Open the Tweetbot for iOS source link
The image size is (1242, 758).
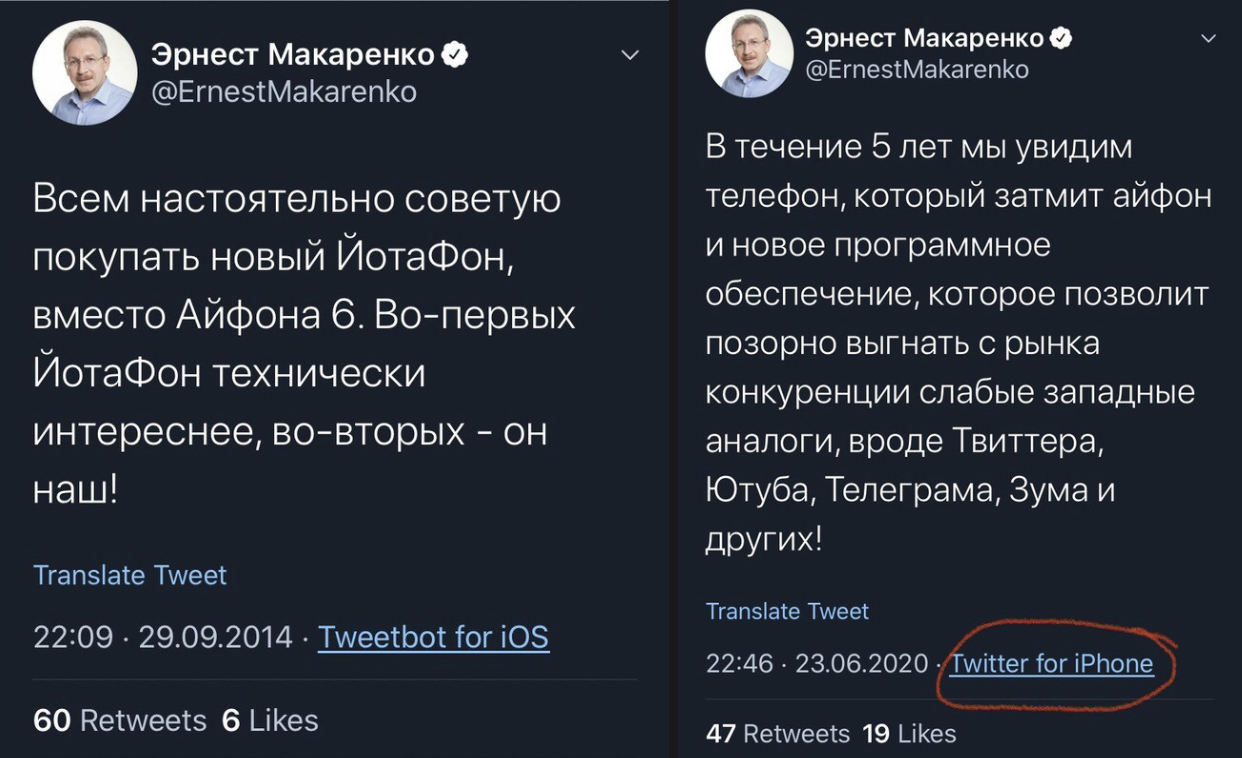(433, 637)
